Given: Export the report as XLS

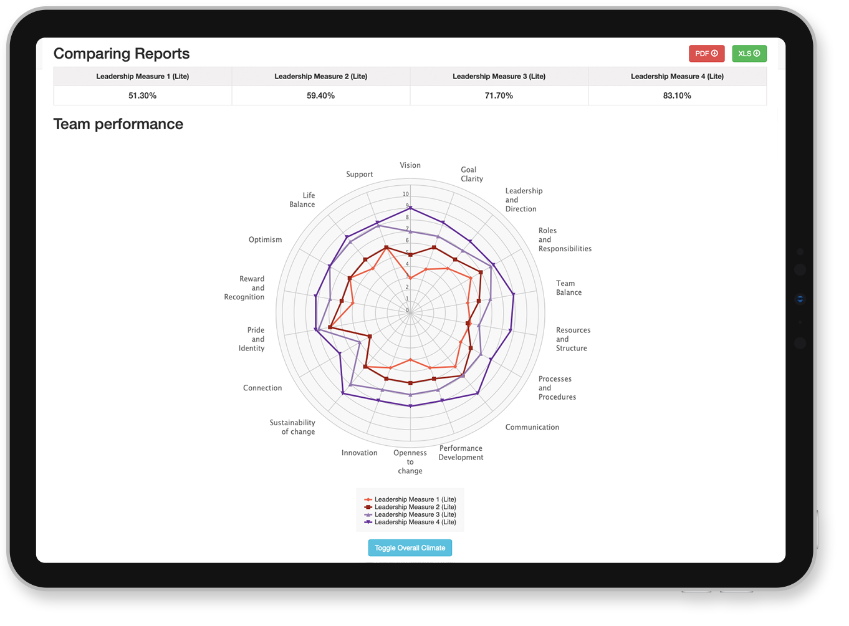Looking at the screenshot, I should [x=749, y=54].
